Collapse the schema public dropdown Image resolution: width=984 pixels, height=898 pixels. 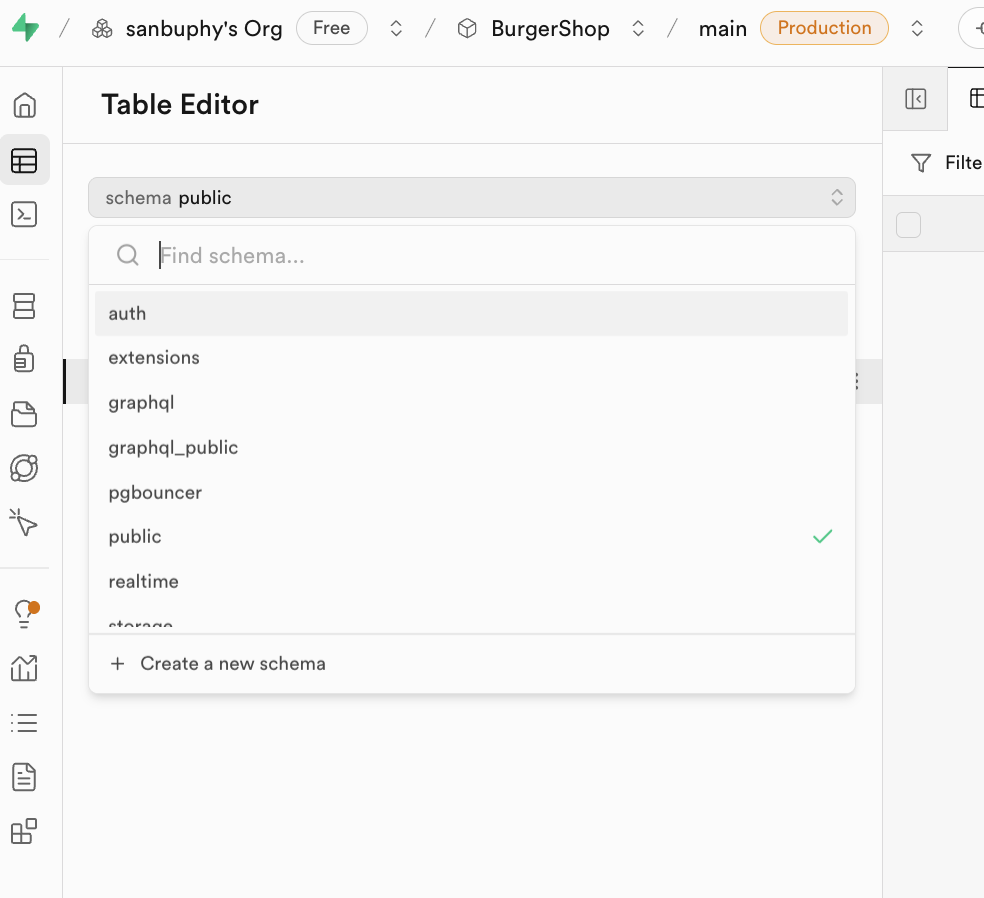coord(471,198)
